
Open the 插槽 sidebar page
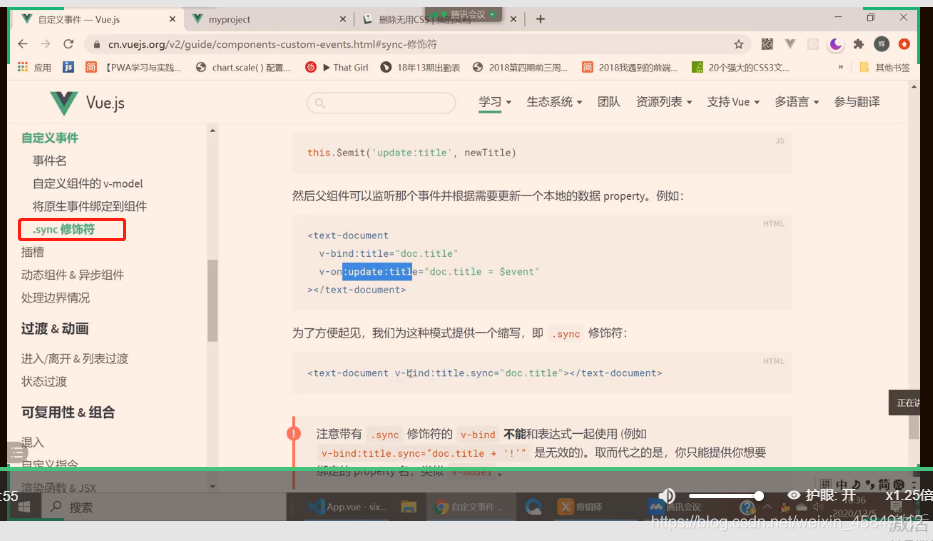click(x=33, y=252)
